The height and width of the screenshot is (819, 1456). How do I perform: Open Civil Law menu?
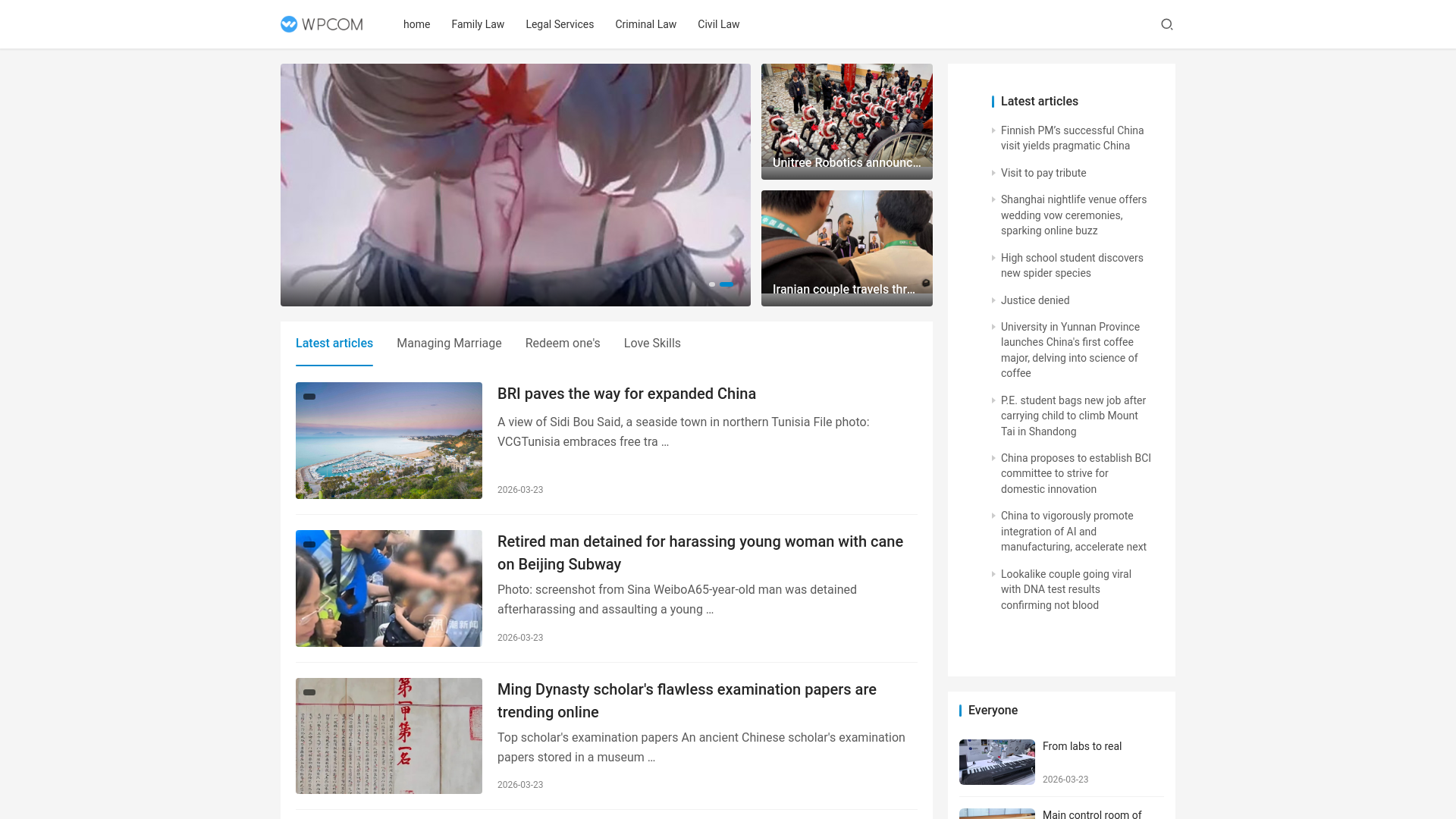click(x=718, y=24)
